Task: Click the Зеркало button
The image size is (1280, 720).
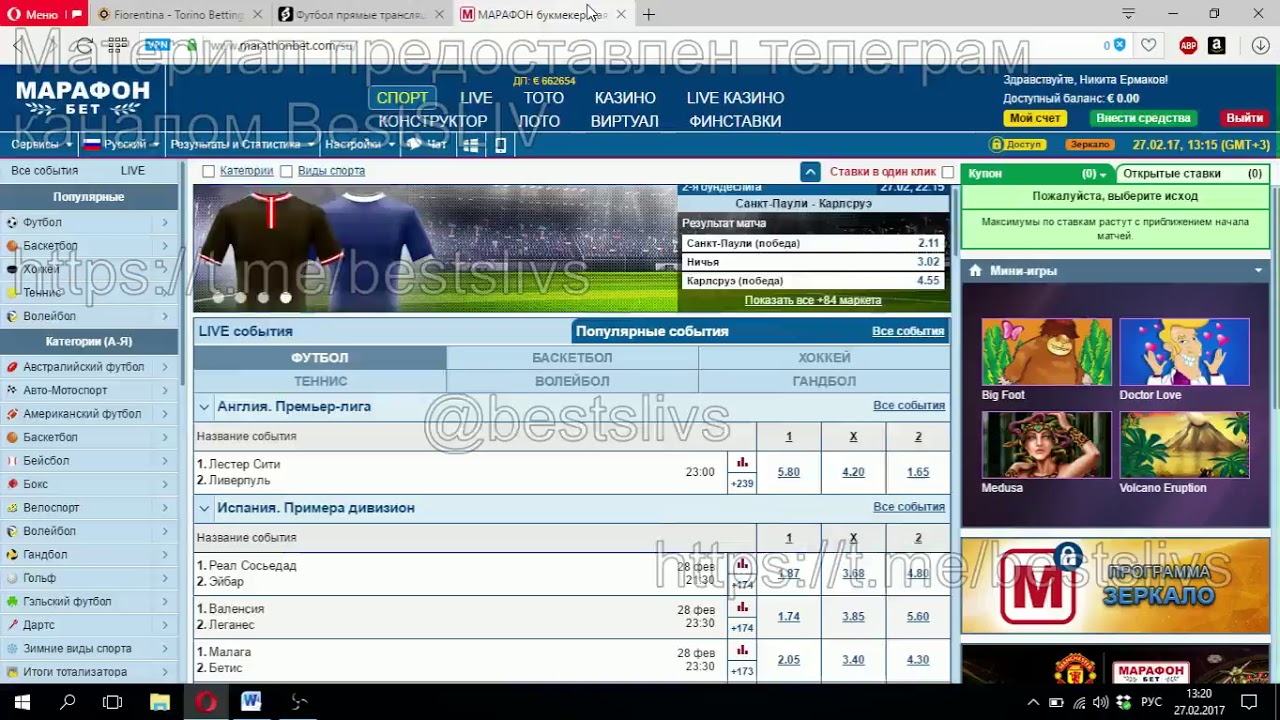Action: tap(1089, 144)
